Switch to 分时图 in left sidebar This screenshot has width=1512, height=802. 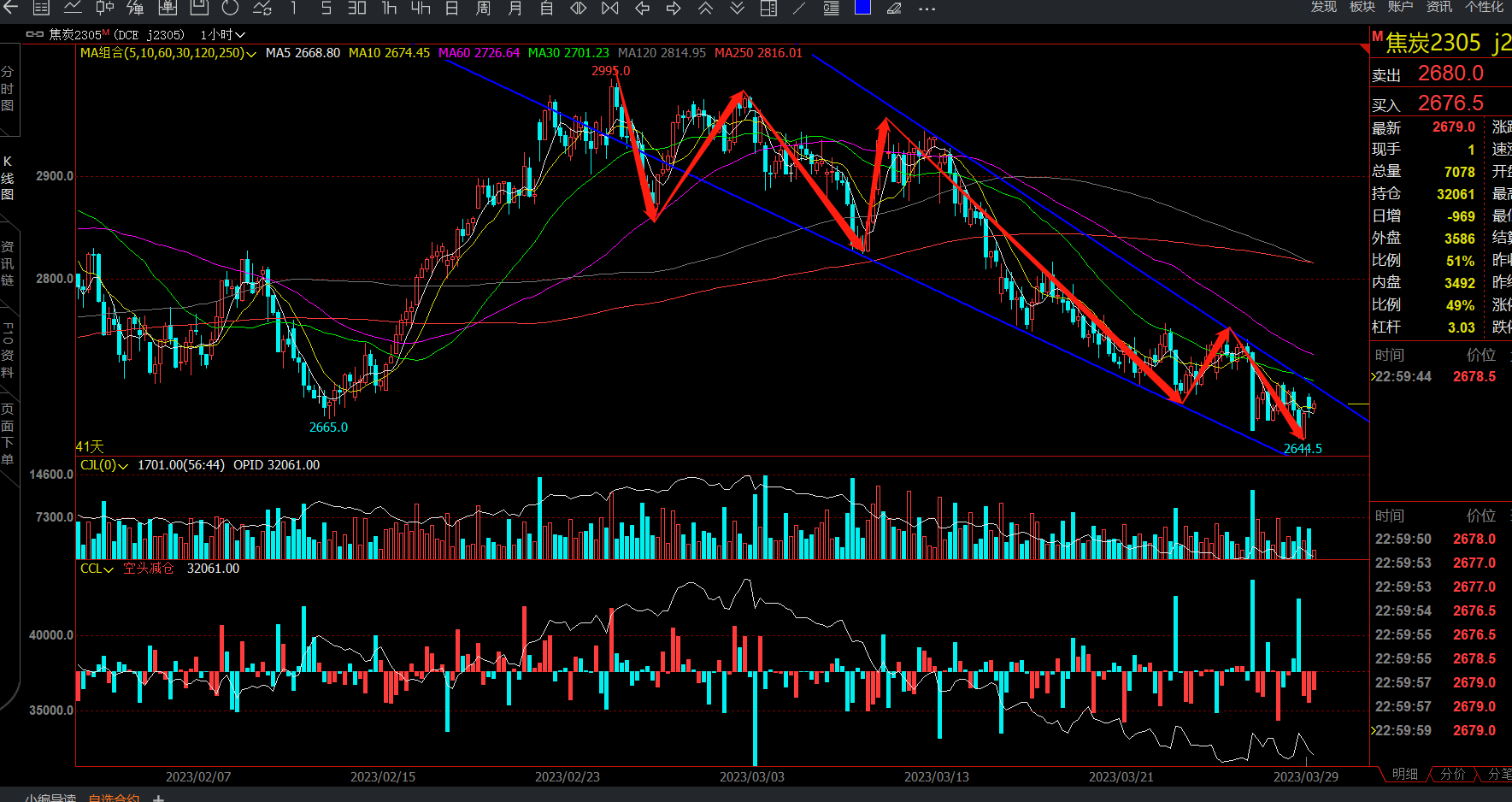click(x=8, y=89)
